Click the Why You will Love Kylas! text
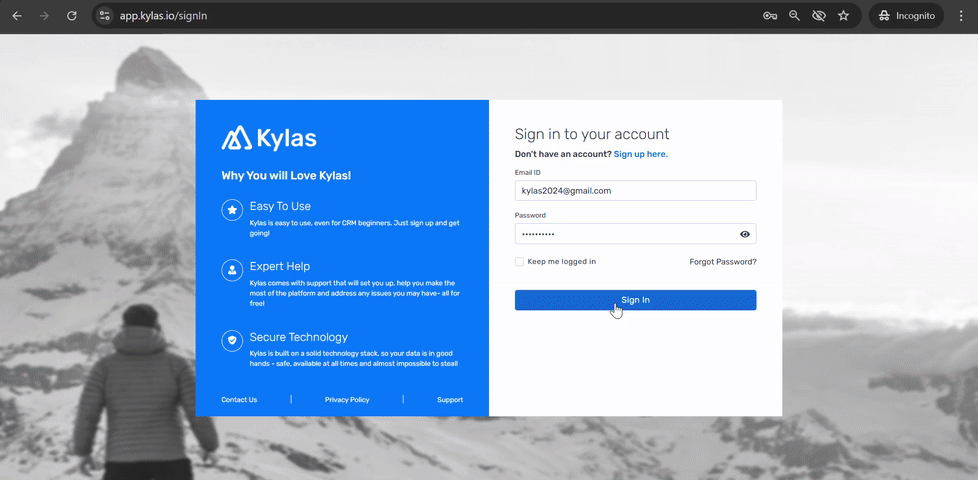Image resolution: width=978 pixels, height=480 pixels. coord(286,176)
